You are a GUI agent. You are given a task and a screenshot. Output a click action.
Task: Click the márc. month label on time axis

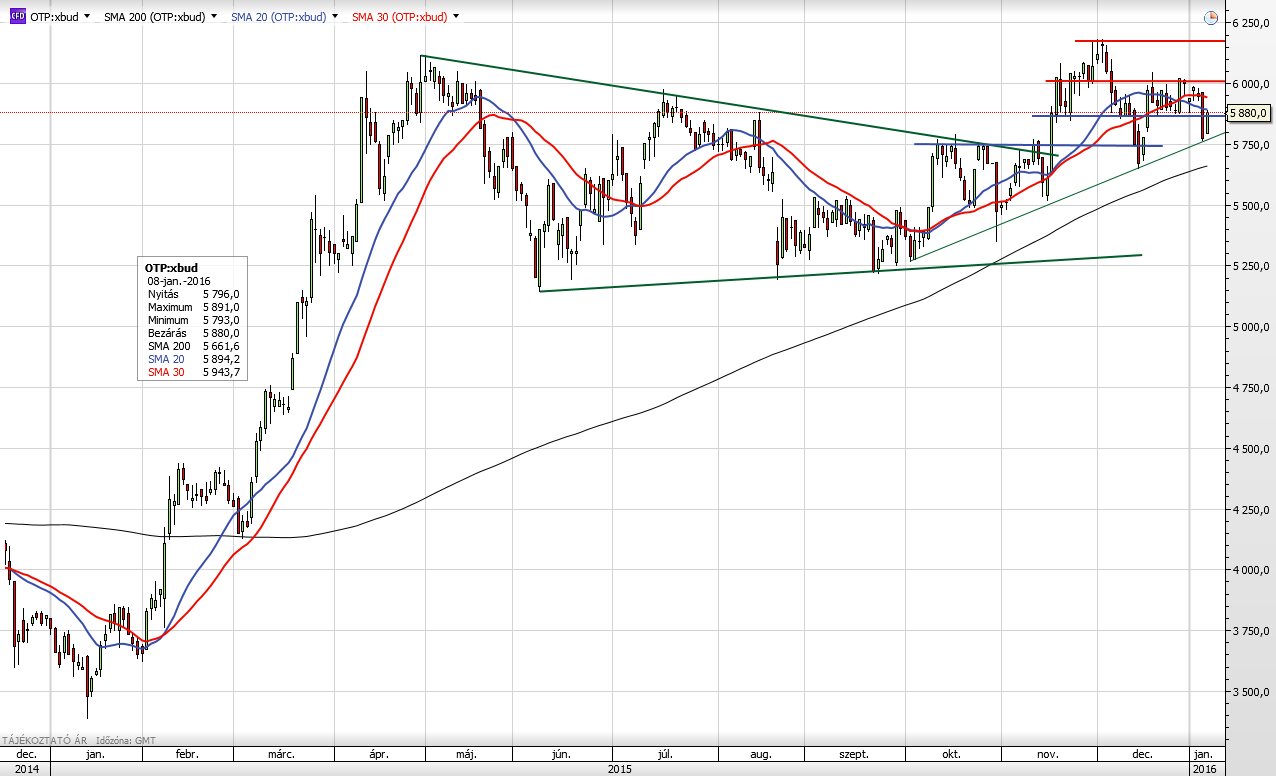(280, 754)
